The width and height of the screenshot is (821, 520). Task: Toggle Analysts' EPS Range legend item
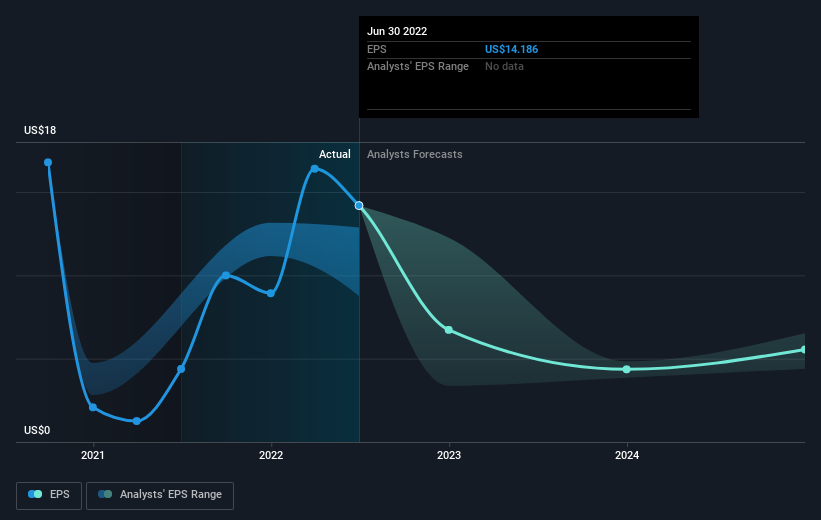160,495
